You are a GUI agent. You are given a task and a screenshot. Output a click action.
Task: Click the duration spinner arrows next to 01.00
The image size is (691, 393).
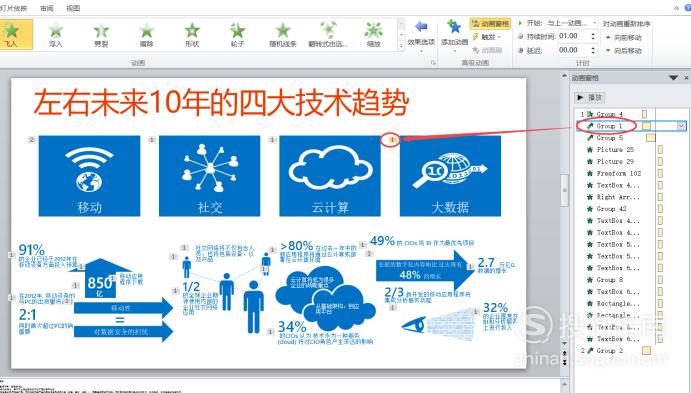[593, 36]
